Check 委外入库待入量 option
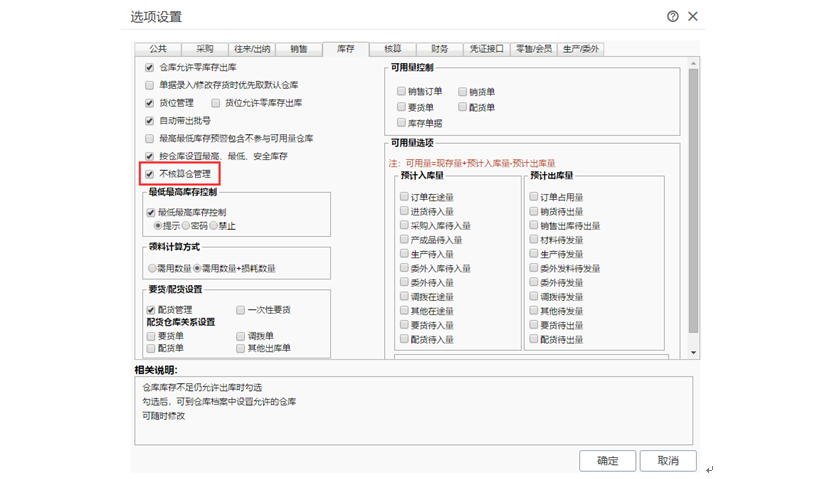This screenshot has height=479, width=836. coord(404,268)
